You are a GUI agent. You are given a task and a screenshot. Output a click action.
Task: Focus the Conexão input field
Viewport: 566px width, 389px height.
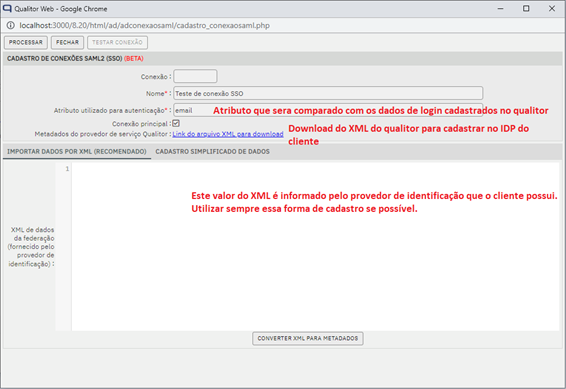tap(195, 77)
